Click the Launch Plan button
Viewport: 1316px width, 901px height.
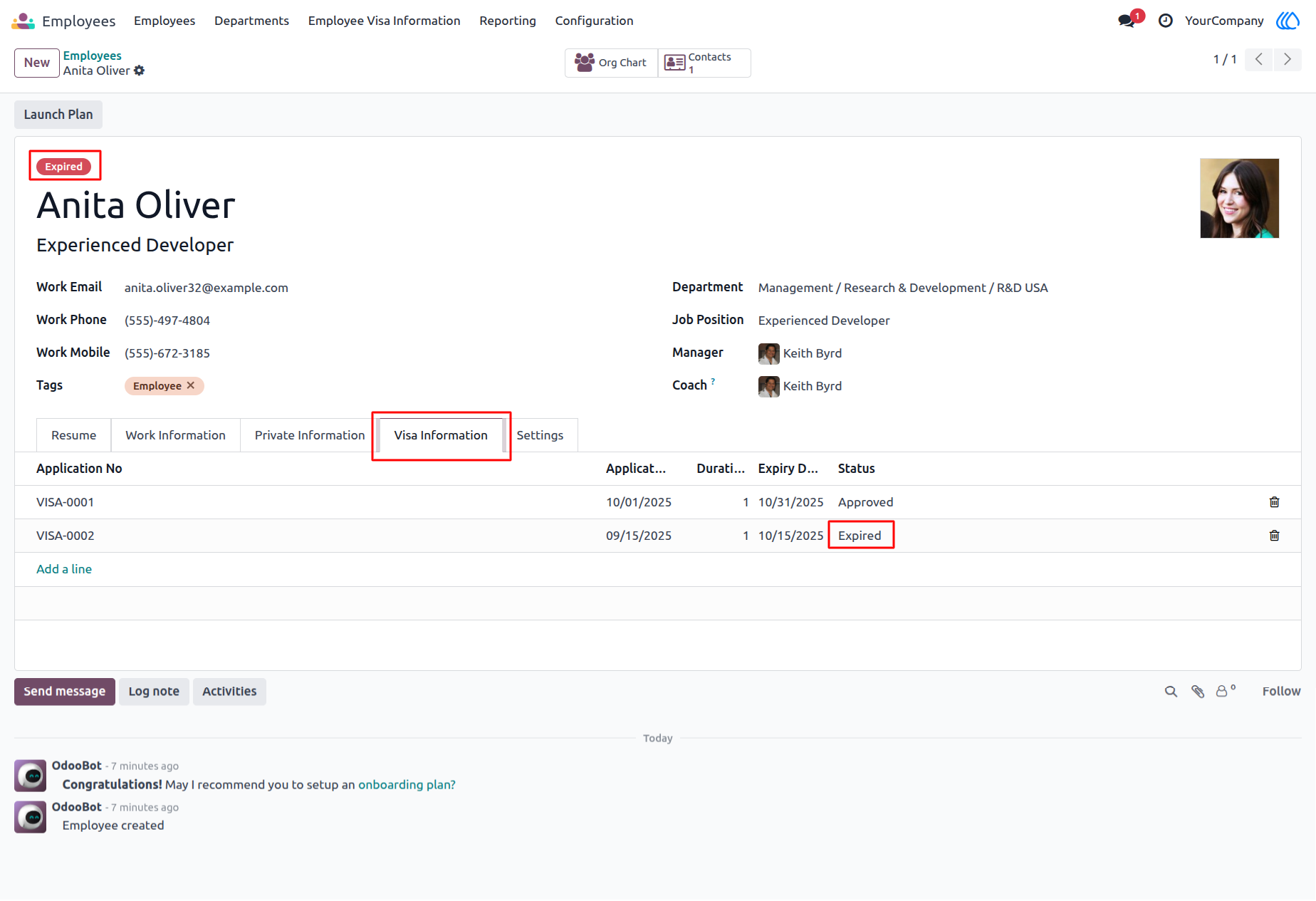[58, 115]
